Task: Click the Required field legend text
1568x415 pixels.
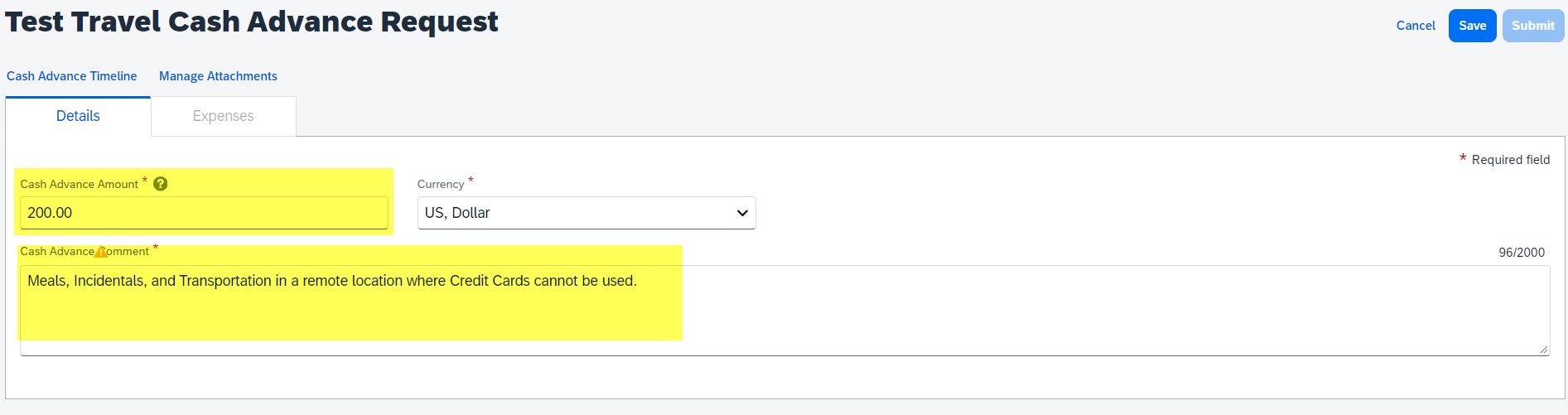Action: (x=1511, y=160)
